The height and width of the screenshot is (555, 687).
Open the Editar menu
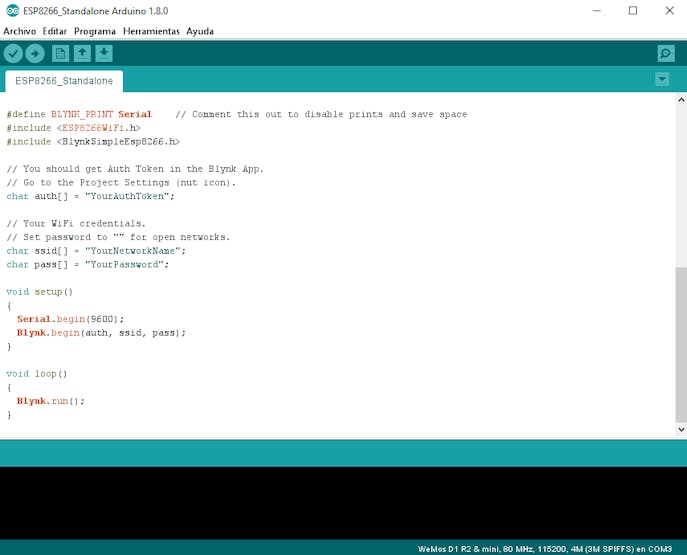(55, 31)
